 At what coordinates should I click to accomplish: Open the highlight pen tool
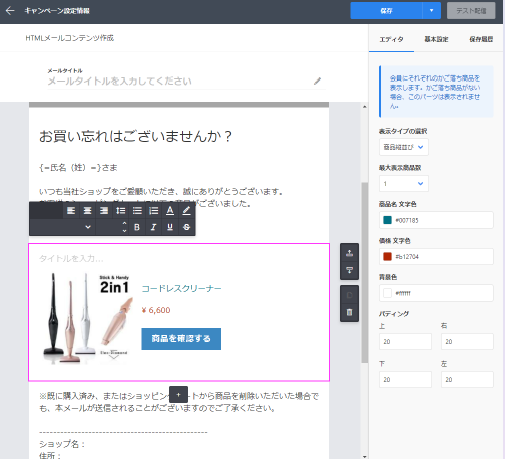(186, 211)
